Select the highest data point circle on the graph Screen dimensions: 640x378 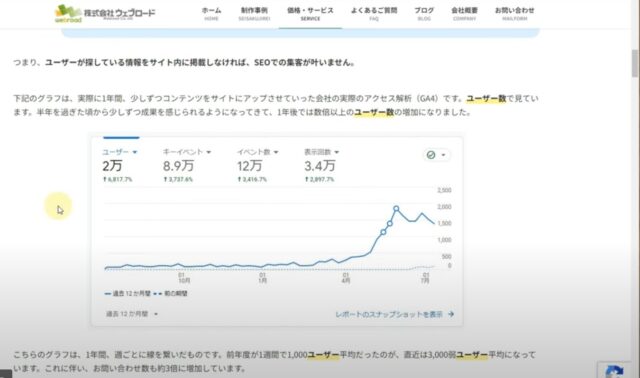pos(396,209)
